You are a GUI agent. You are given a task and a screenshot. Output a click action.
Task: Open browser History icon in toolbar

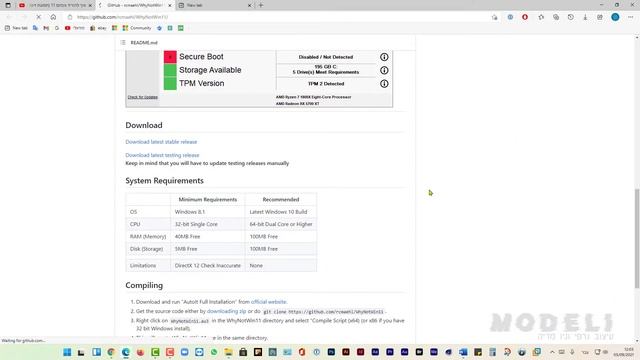[x=571, y=17]
